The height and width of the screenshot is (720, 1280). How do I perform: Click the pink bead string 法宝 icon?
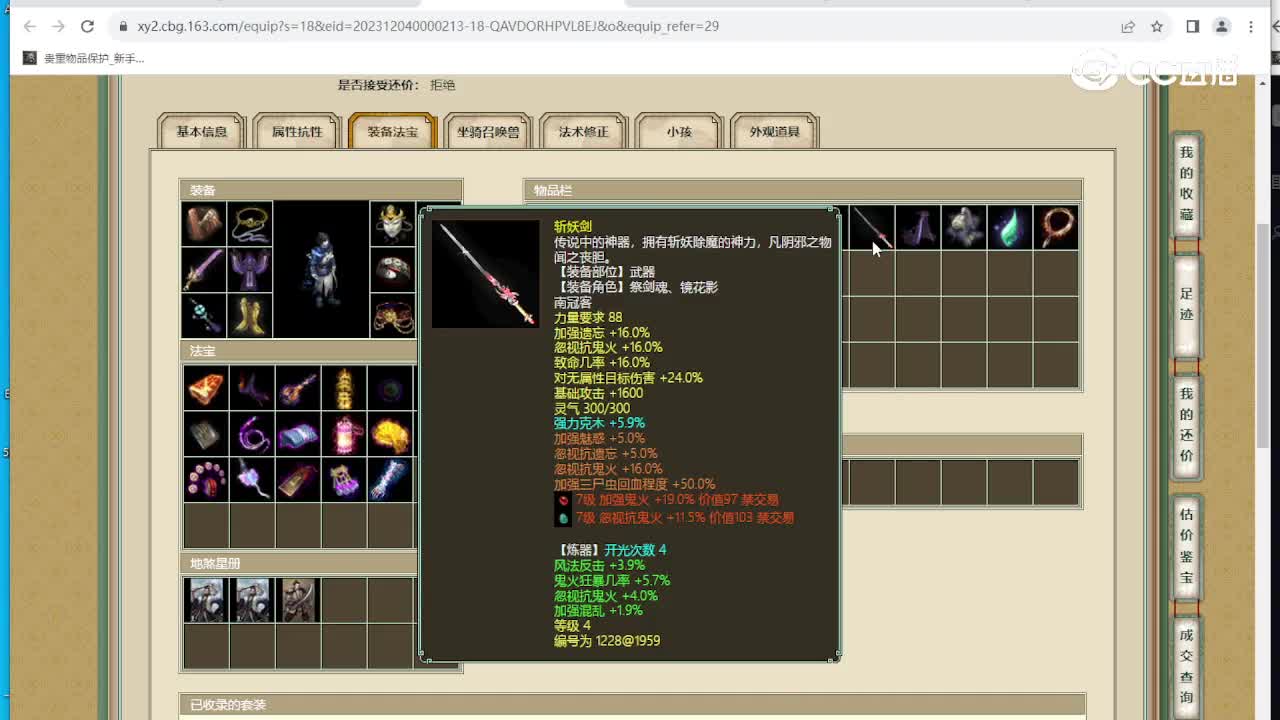(x=206, y=480)
